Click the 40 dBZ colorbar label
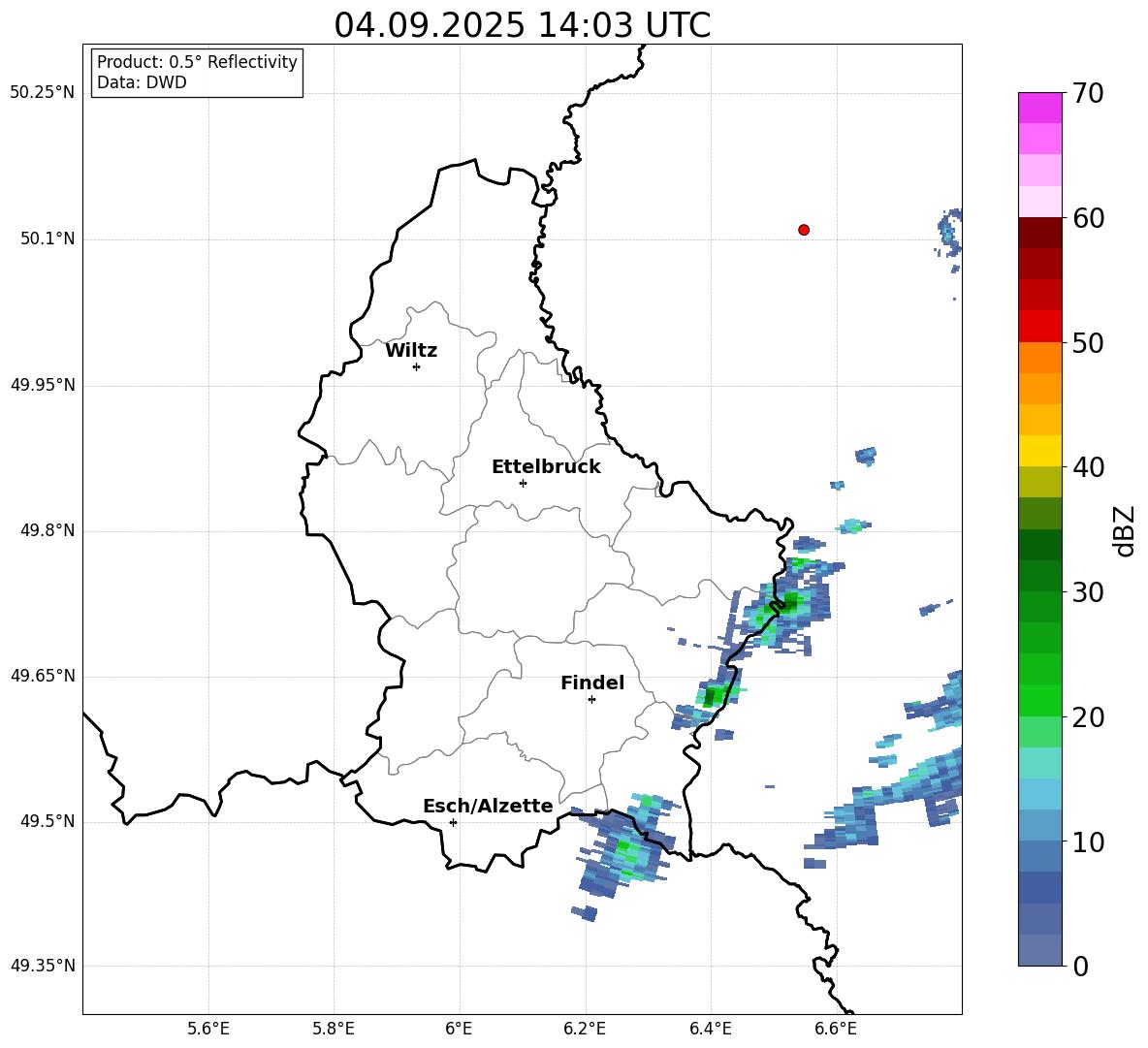Viewport: 1148px width, 1048px height. [x=1088, y=467]
